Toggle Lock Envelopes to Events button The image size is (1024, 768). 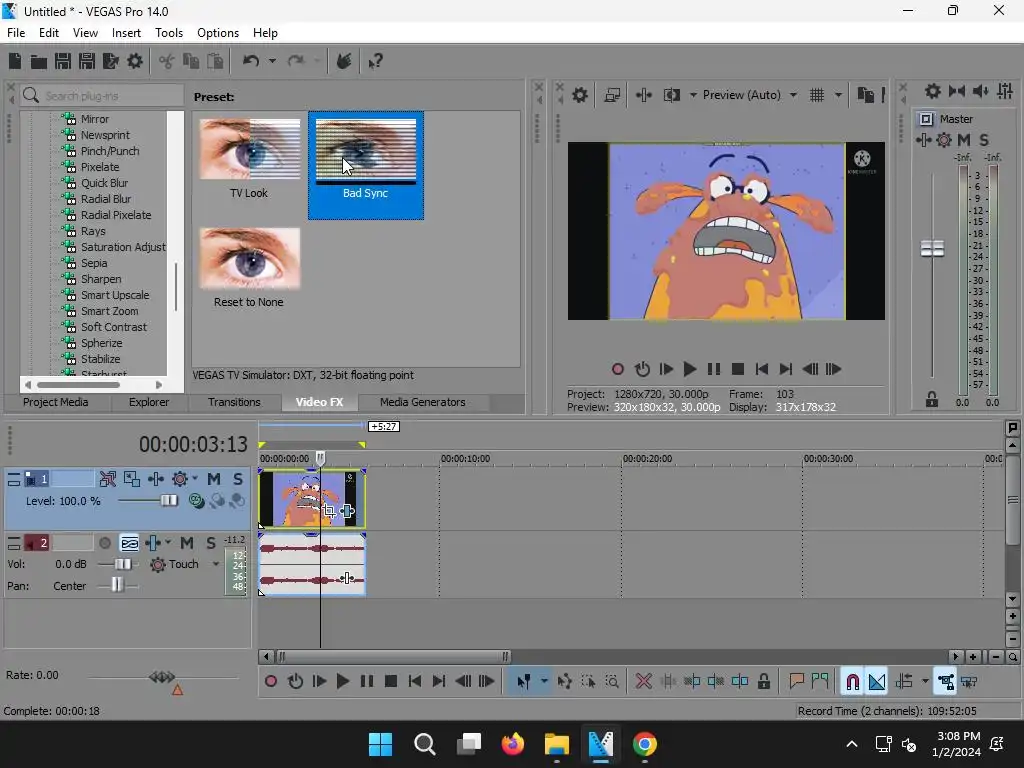(x=945, y=682)
